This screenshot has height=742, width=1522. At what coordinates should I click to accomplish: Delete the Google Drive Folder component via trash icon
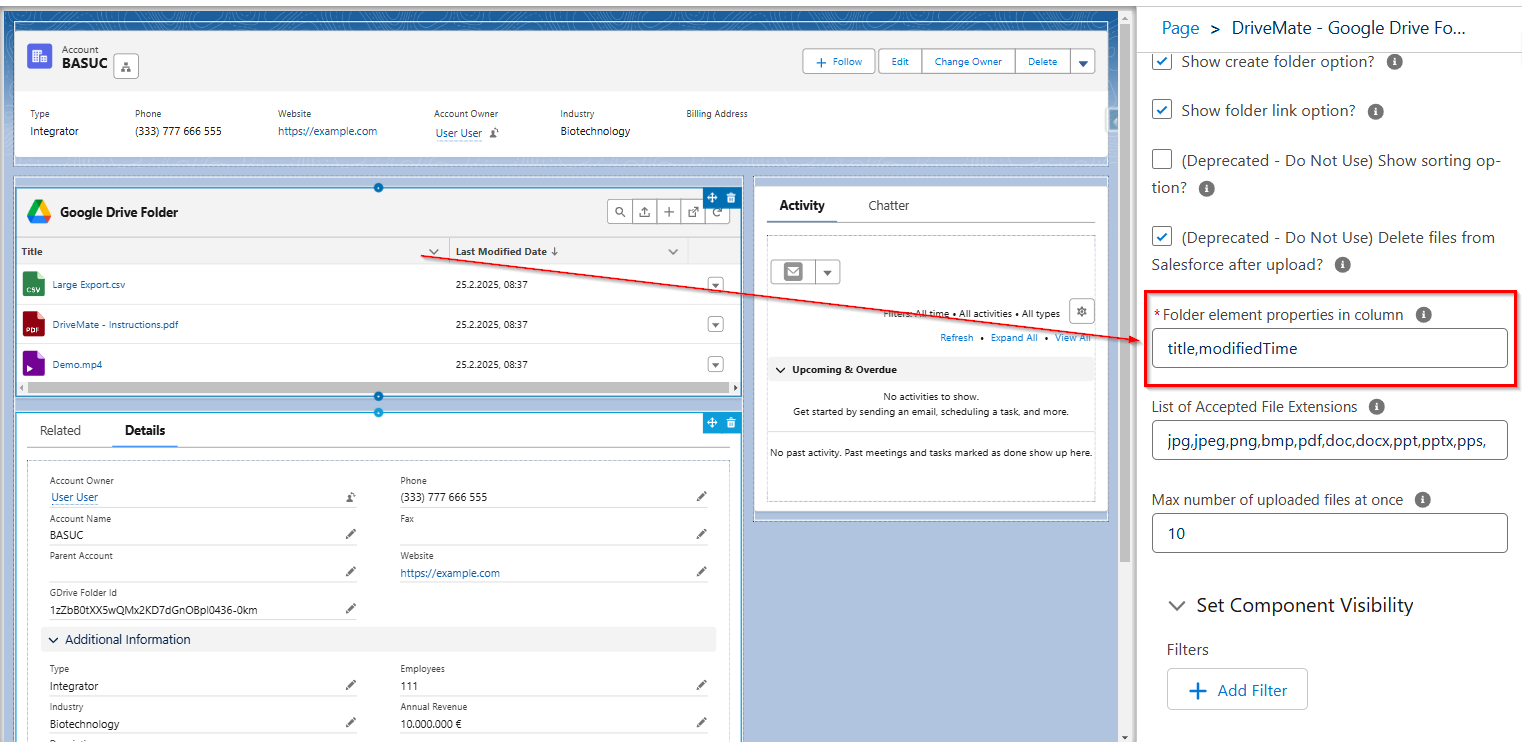click(x=731, y=197)
